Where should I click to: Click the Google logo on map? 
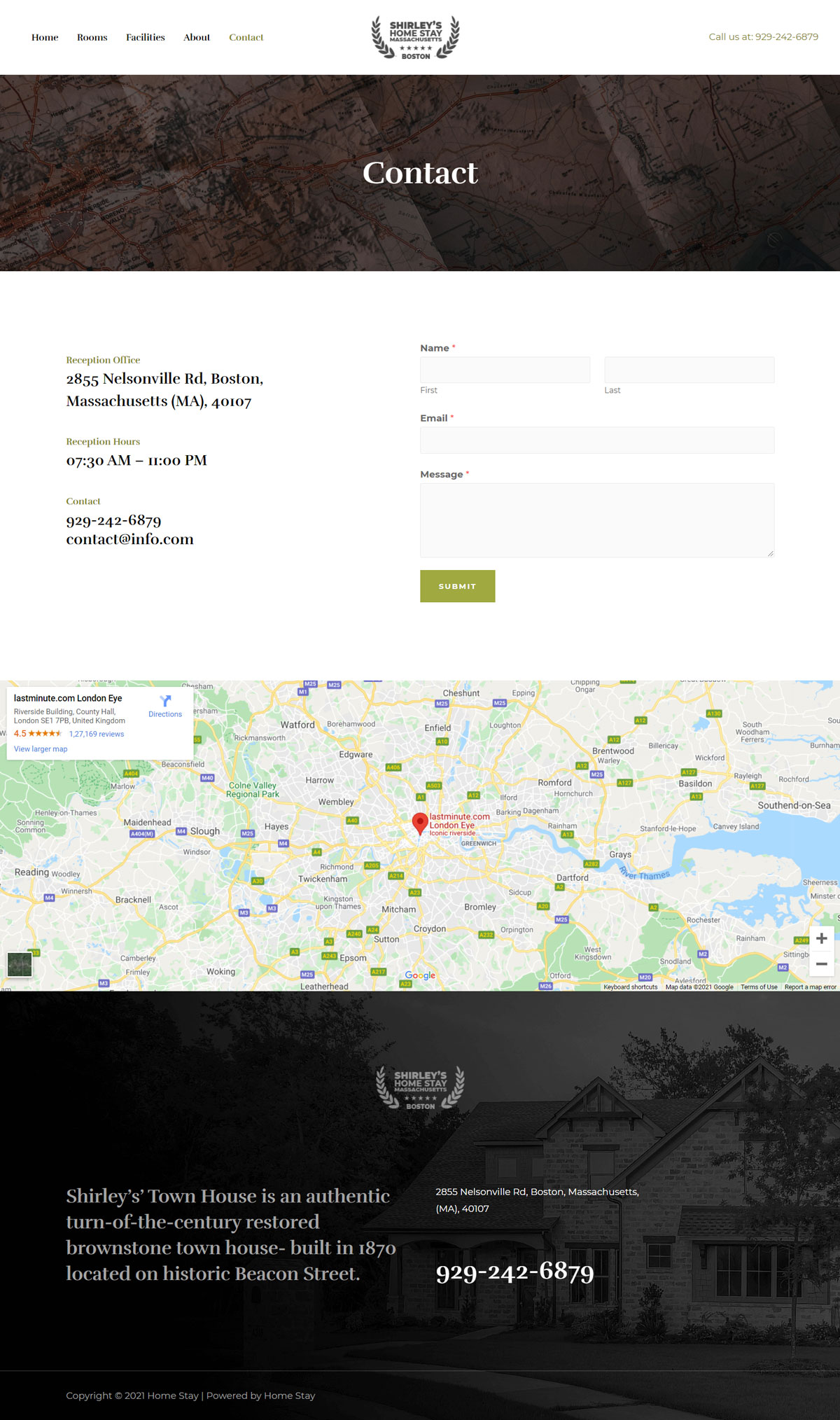tap(420, 975)
